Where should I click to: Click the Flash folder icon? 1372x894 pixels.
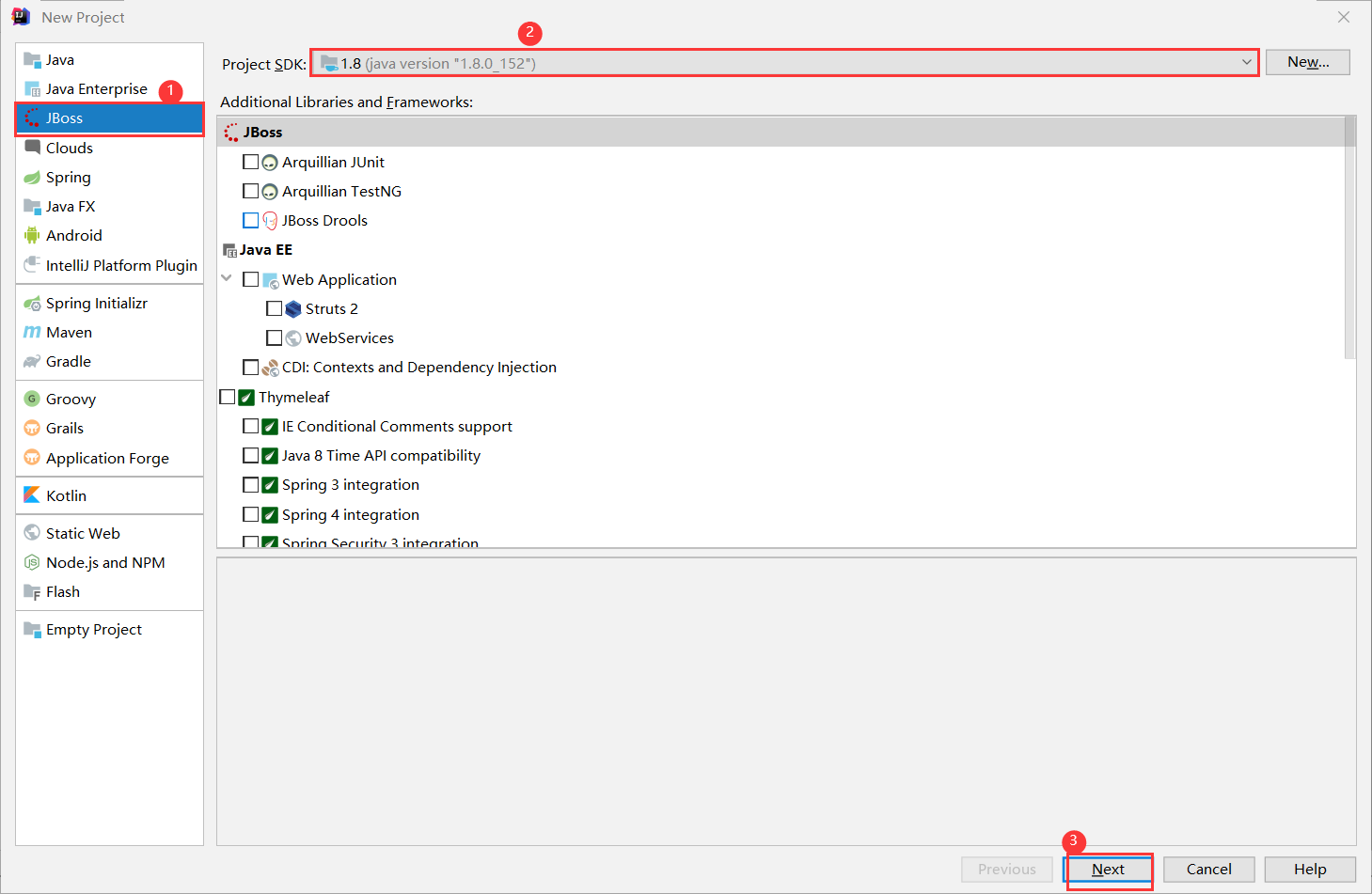(x=32, y=592)
